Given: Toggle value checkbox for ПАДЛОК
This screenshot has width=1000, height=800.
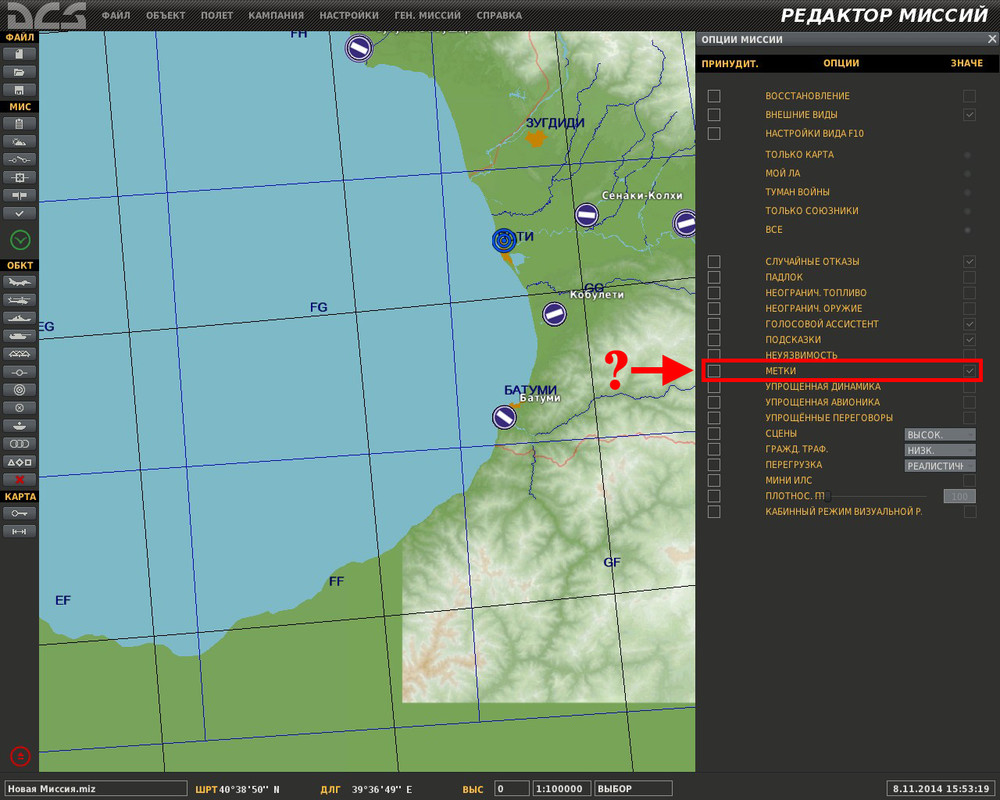Looking at the screenshot, I should 969,278.
